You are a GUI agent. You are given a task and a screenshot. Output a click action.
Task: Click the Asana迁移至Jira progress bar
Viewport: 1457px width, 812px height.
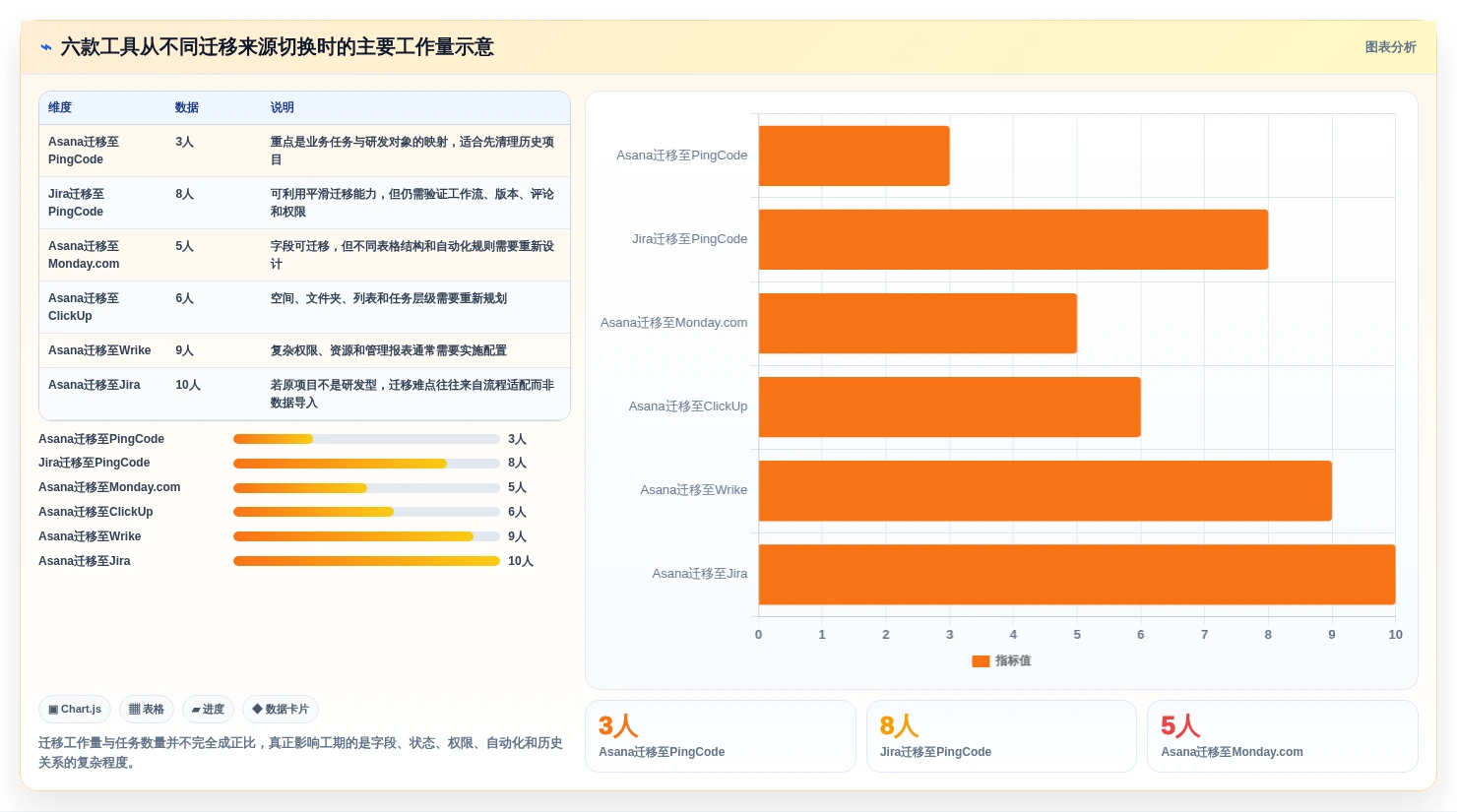tap(366, 561)
